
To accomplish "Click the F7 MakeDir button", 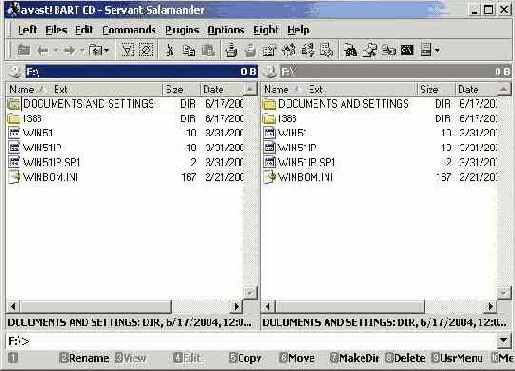I will tap(355, 358).
